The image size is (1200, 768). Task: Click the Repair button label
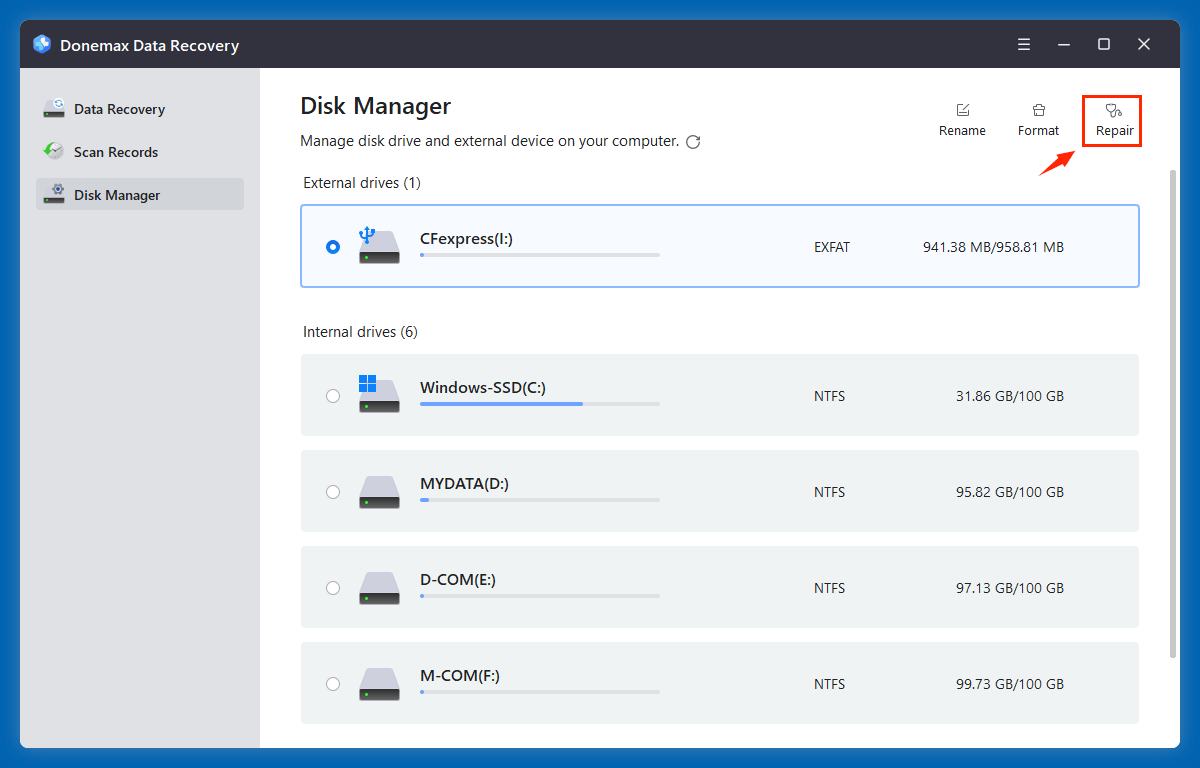click(x=1113, y=130)
